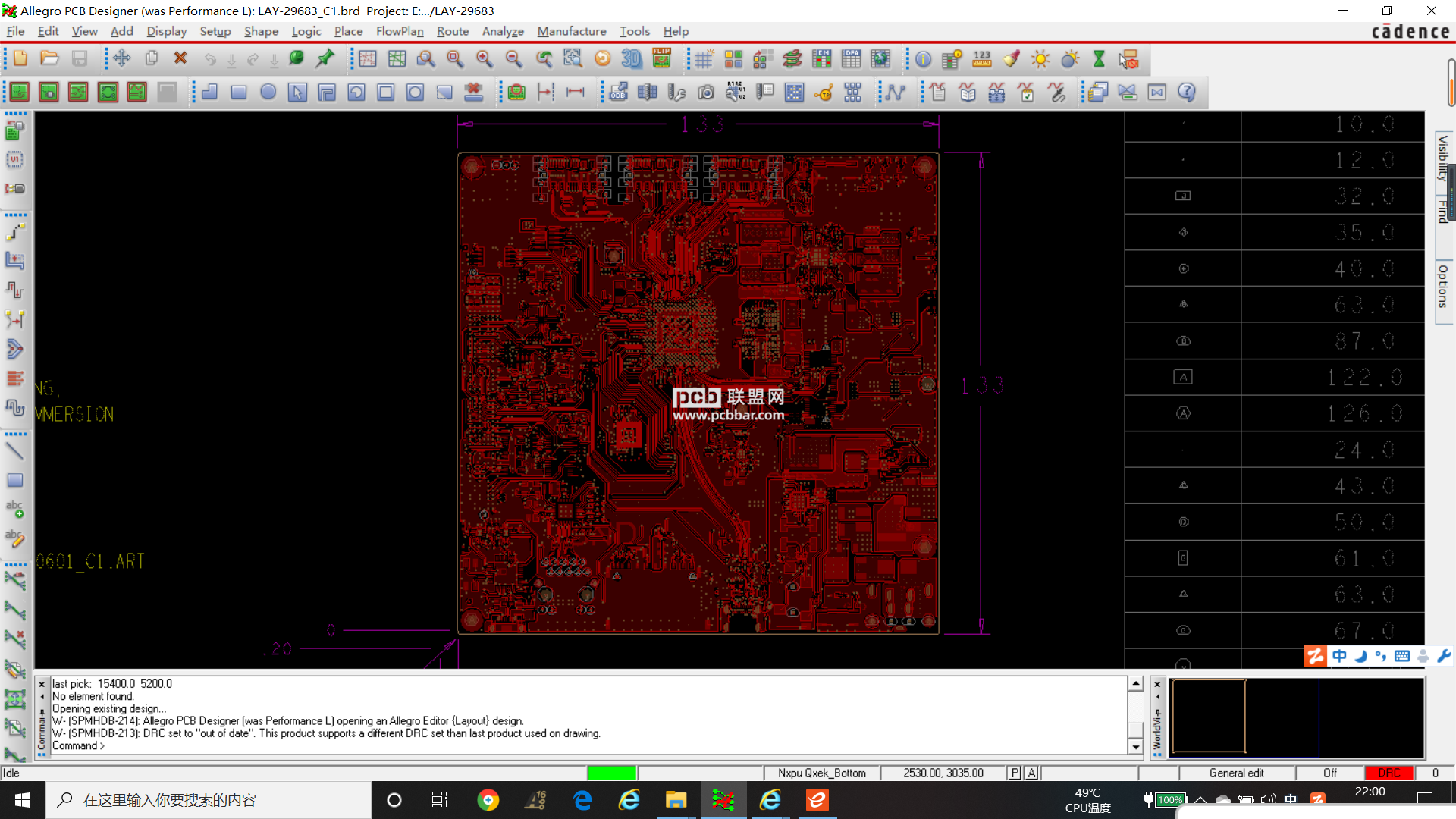
Task: Open the Route menu
Action: click(453, 31)
